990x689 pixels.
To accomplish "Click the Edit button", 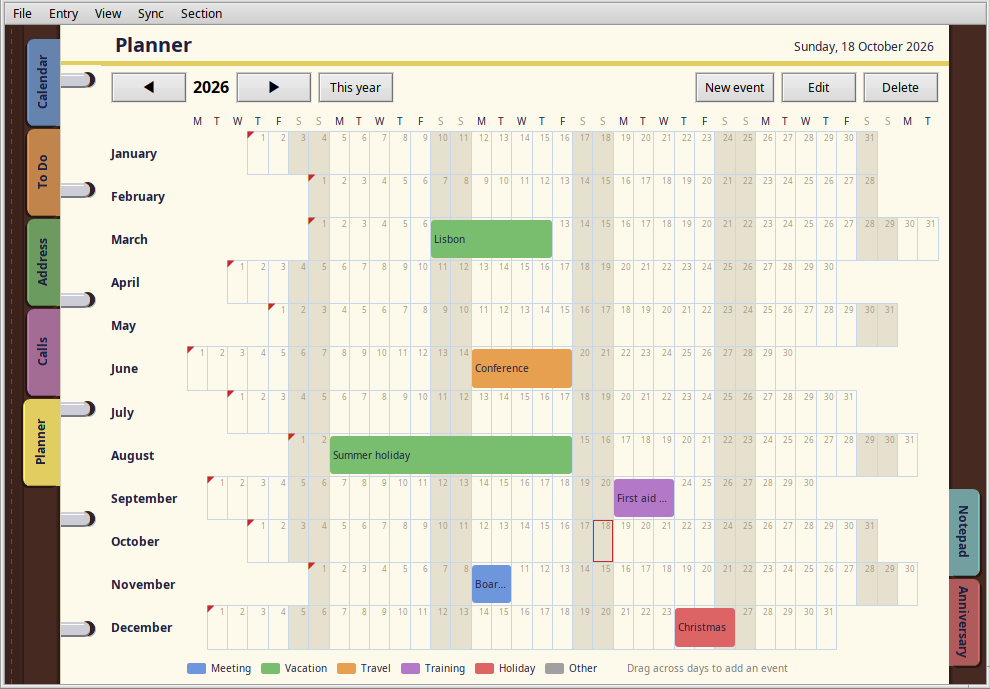I will point(818,87).
